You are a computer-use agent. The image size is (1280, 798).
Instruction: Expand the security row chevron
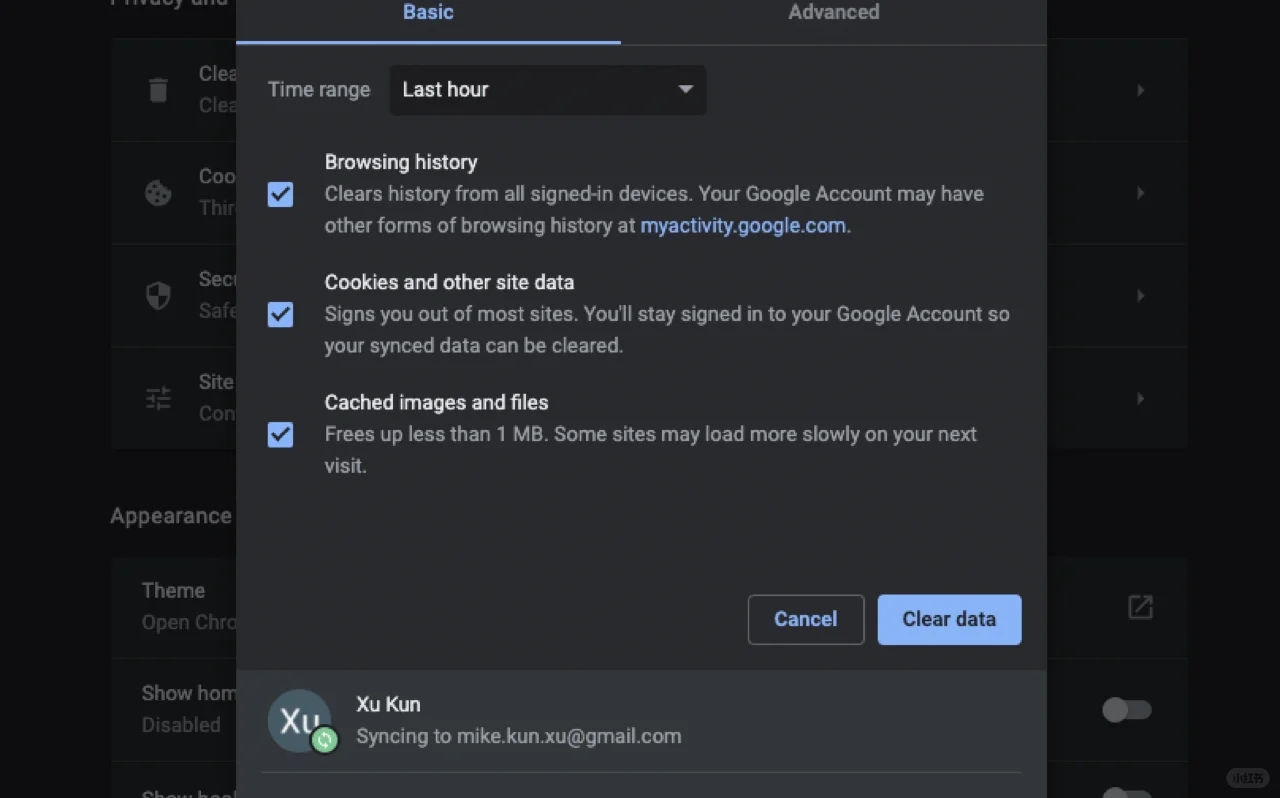tap(1140, 296)
